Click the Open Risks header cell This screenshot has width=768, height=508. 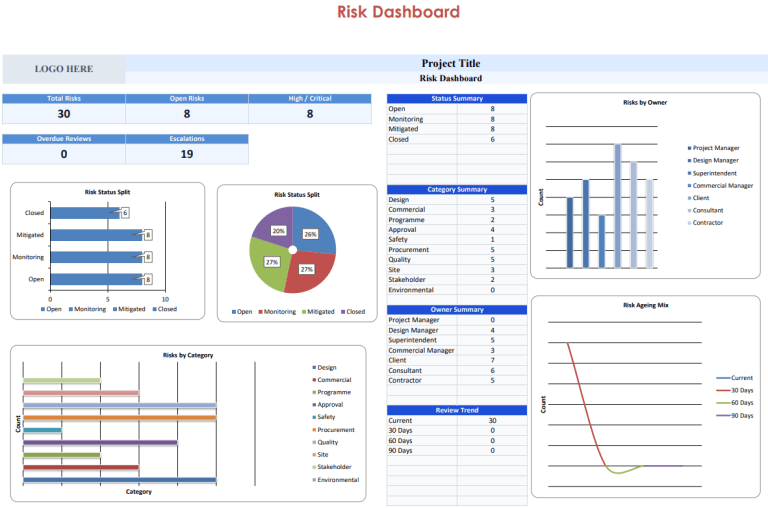coord(187,98)
